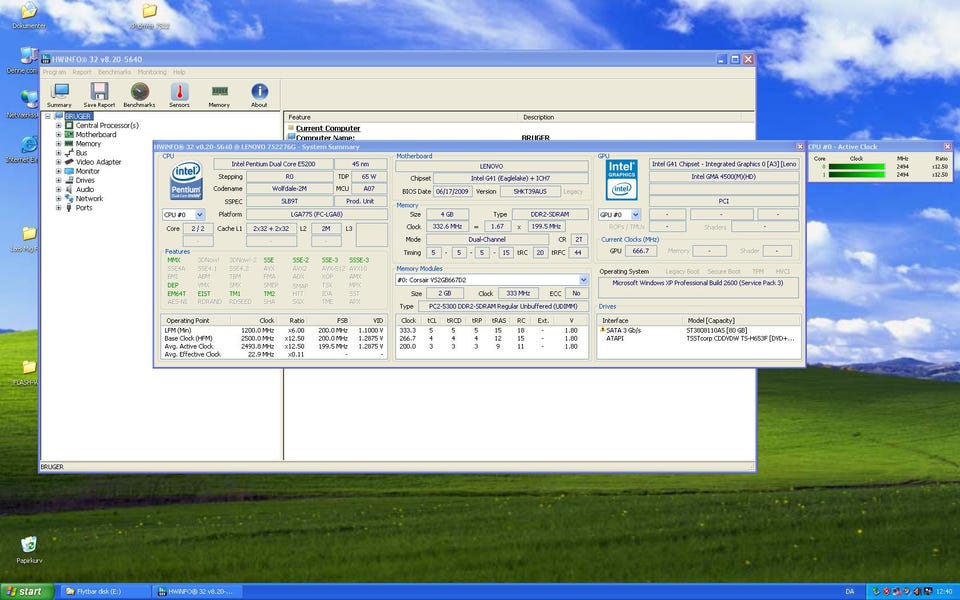960x600 pixels.
Task: Open the Papirkurv recycle bin
Action: pos(29,548)
